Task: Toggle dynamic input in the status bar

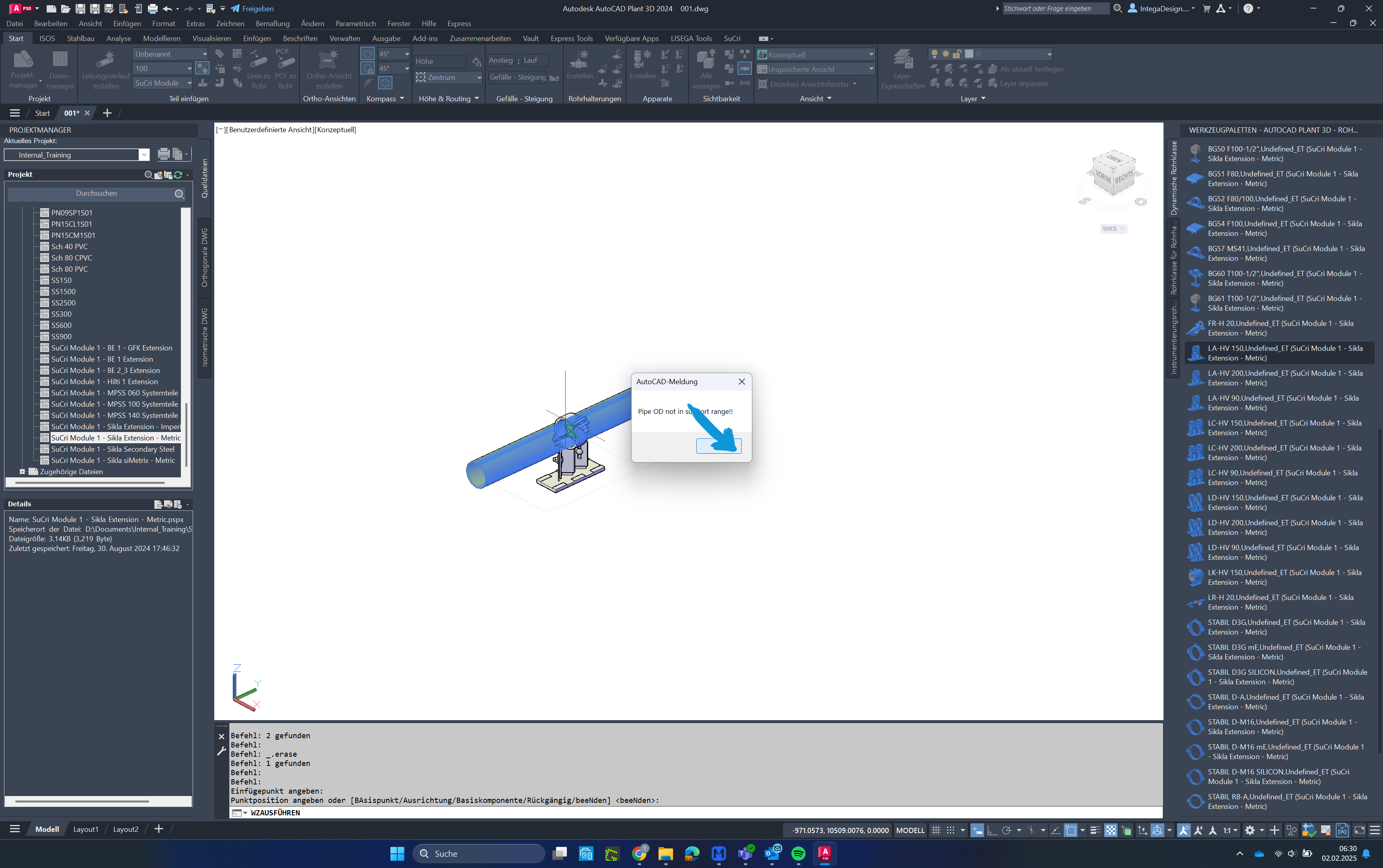Action: 977,830
